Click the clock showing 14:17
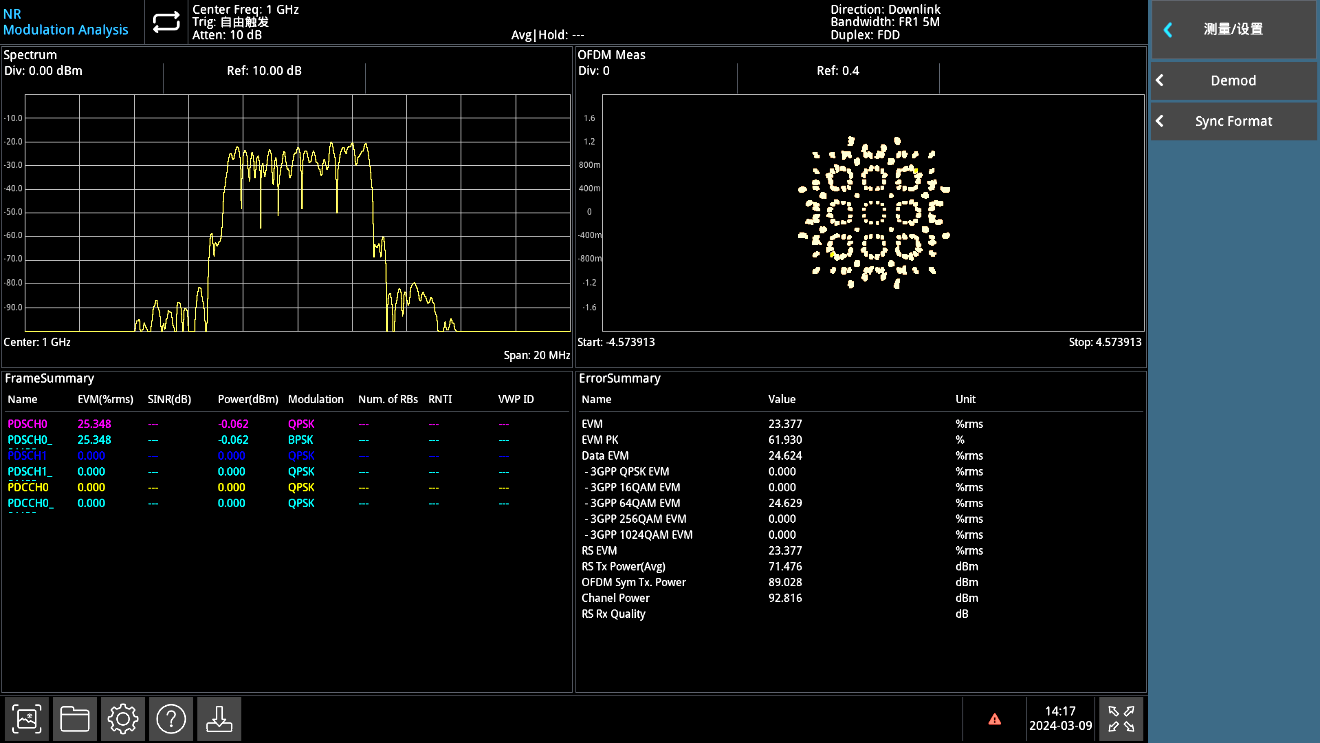The width and height of the screenshot is (1320, 743). [x=1061, y=711]
